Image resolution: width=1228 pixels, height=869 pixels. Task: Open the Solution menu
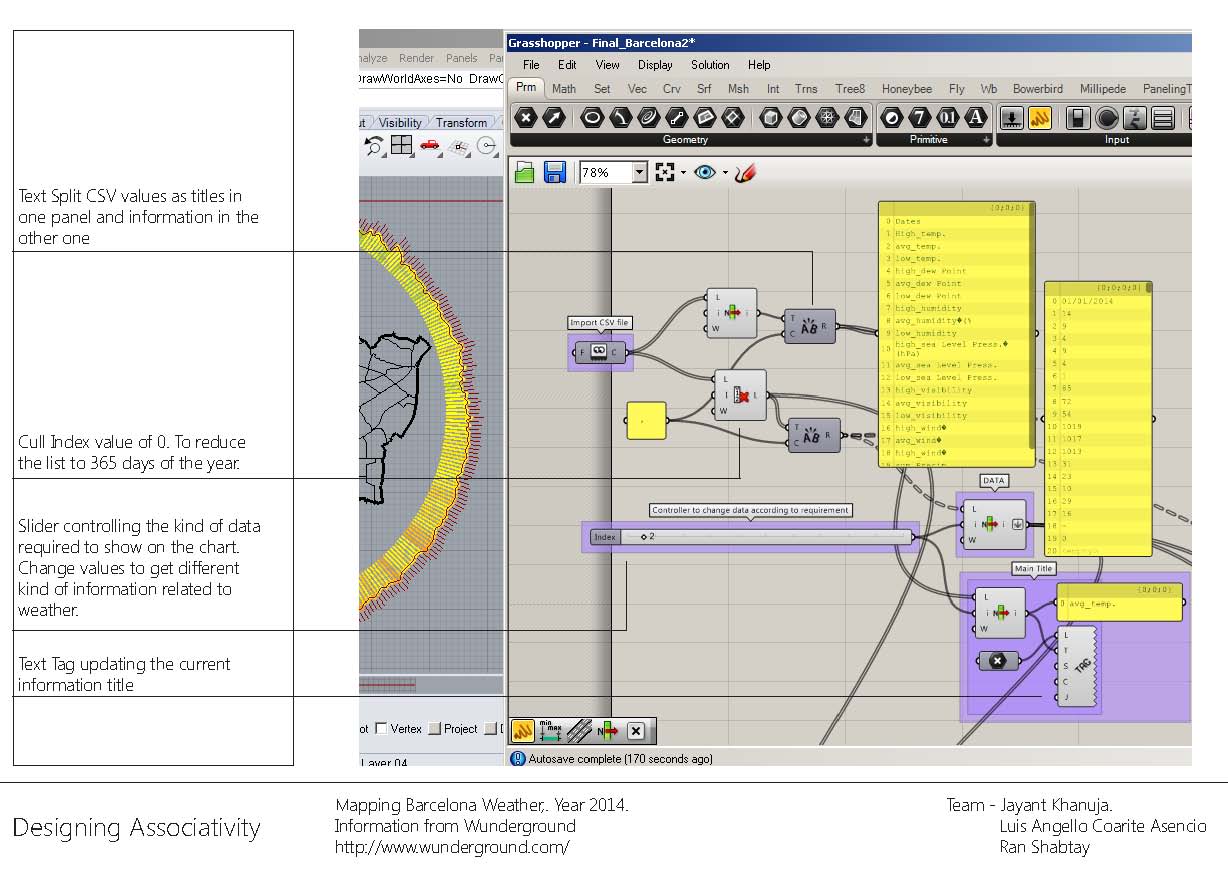[710, 65]
